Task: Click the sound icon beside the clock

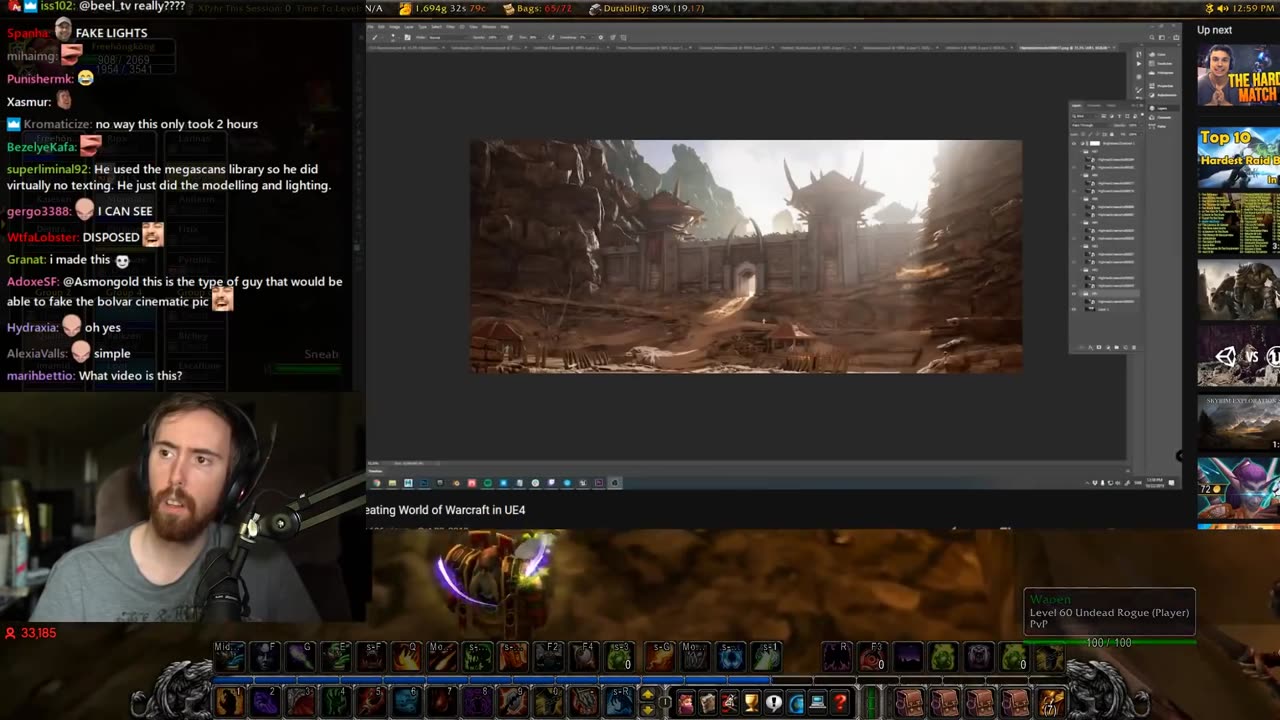Action: pyautogui.click(x=1222, y=8)
